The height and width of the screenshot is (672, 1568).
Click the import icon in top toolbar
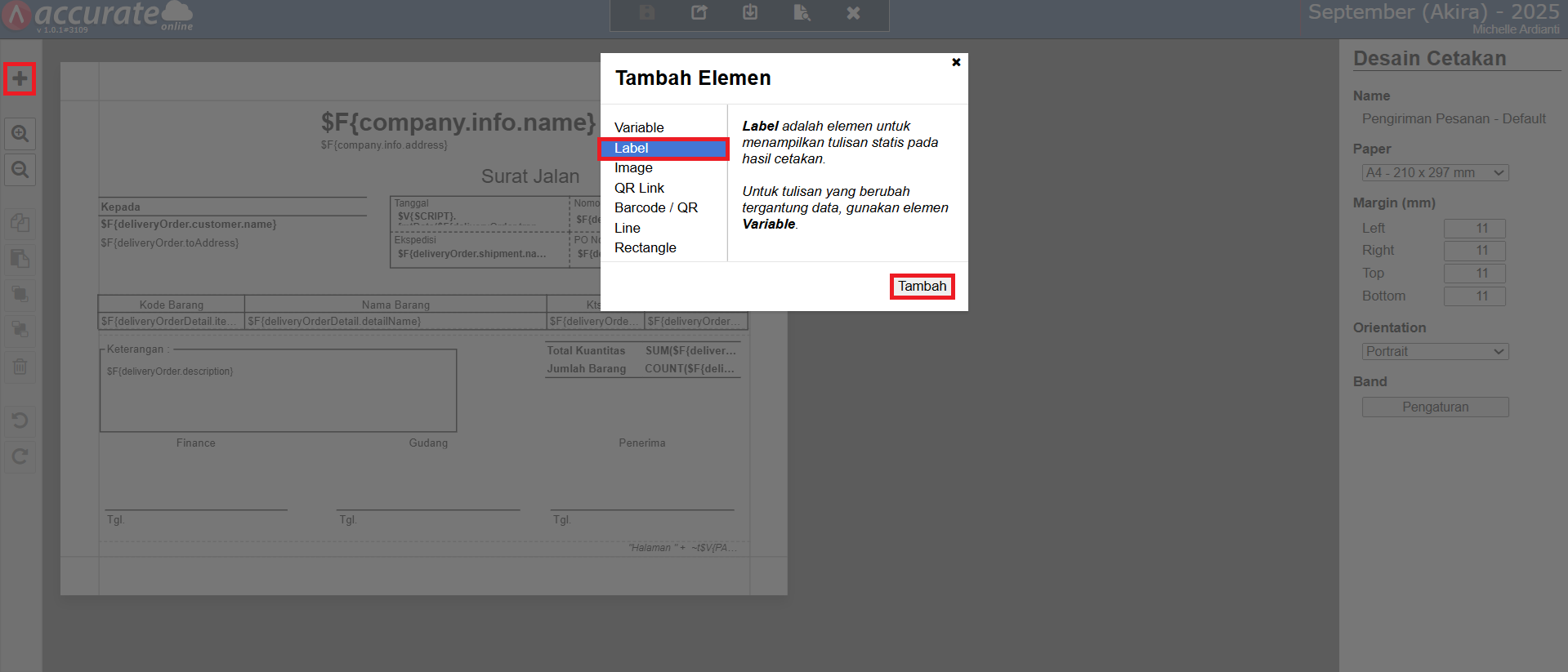coord(750,12)
